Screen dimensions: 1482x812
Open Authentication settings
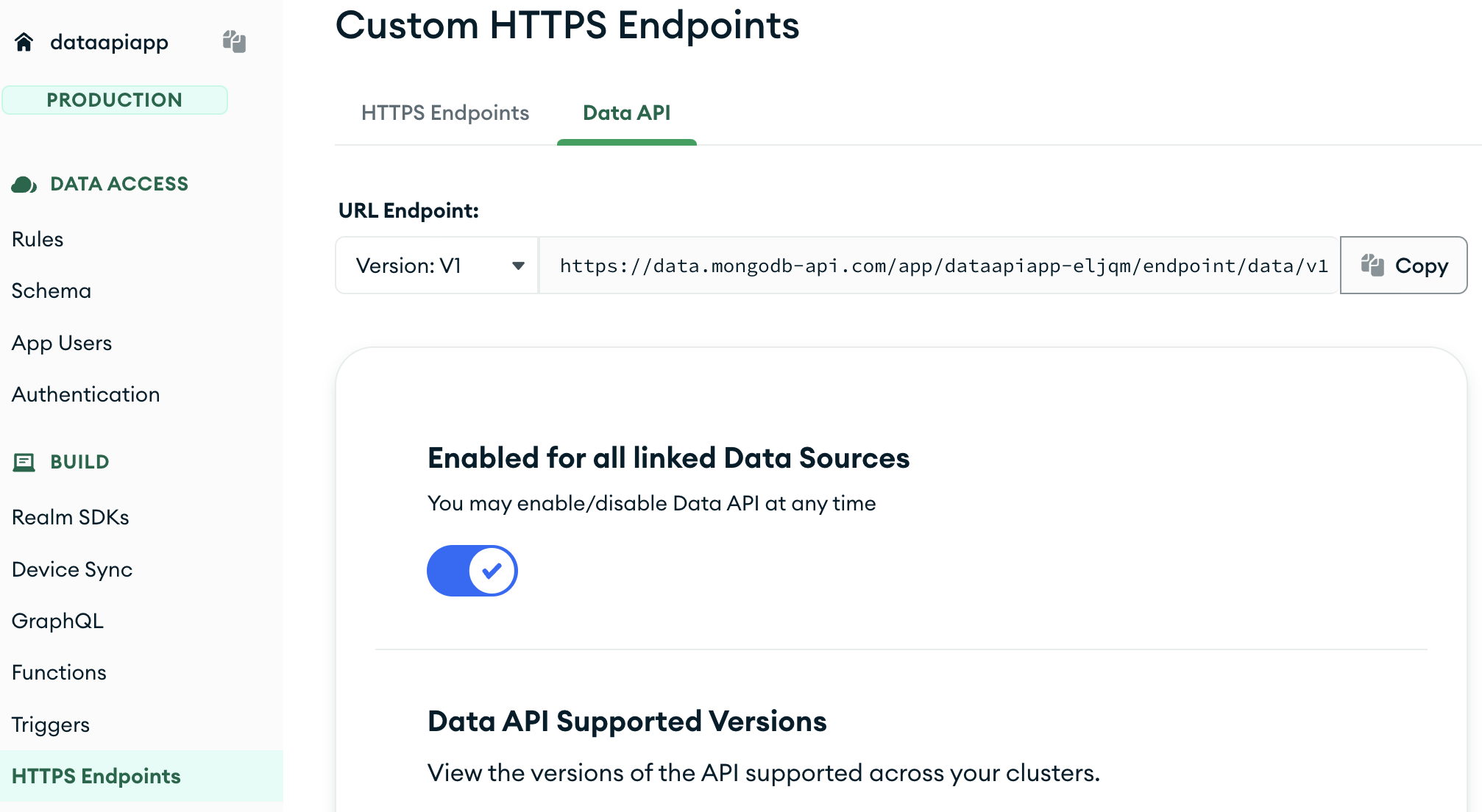pos(85,394)
